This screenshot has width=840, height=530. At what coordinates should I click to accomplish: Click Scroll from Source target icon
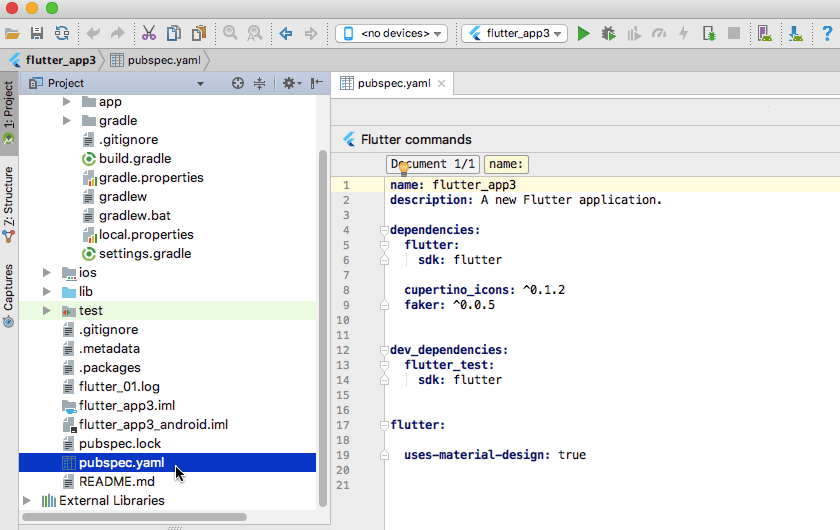238,83
